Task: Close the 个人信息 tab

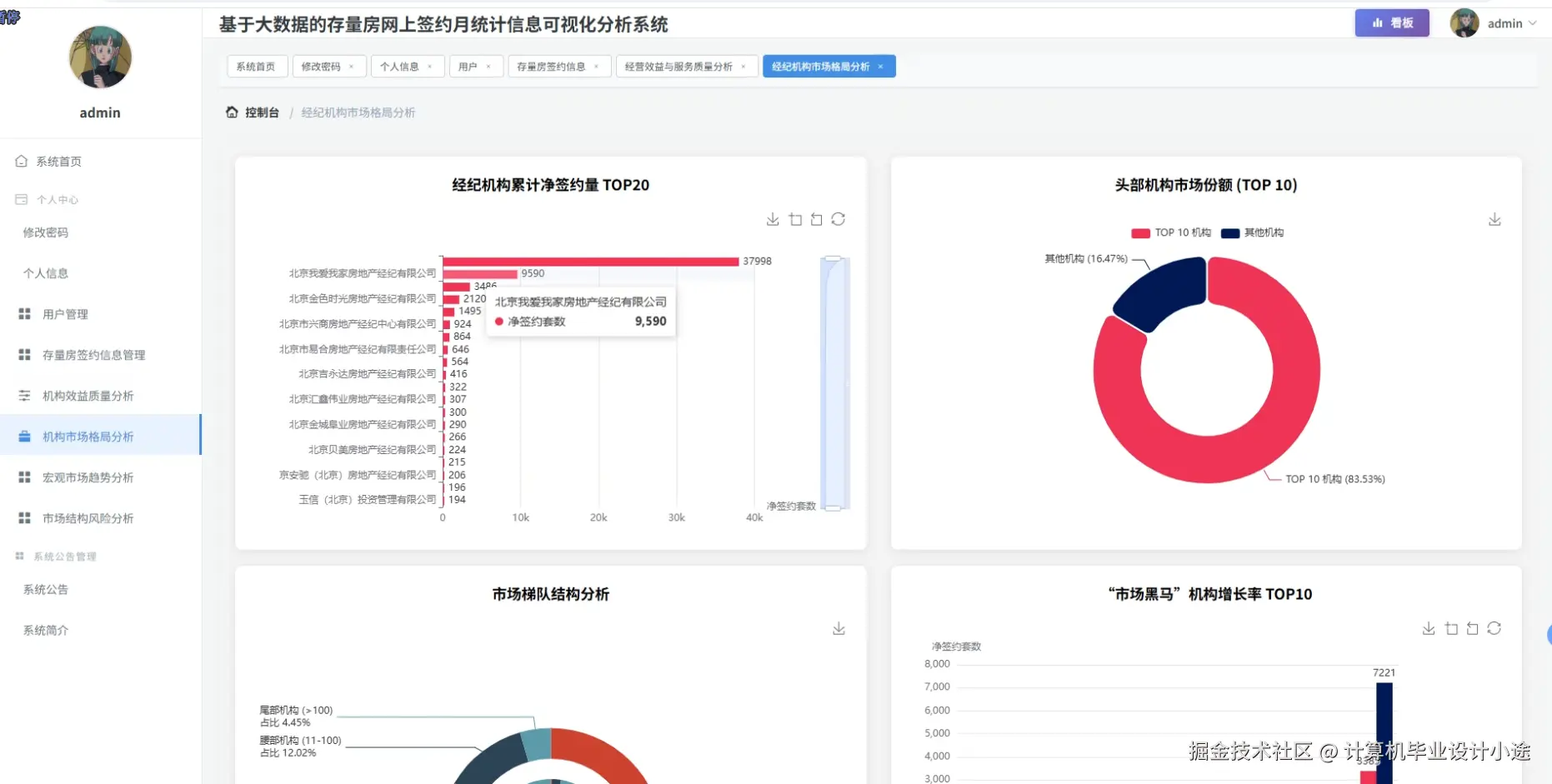Action: click(430, 67)
